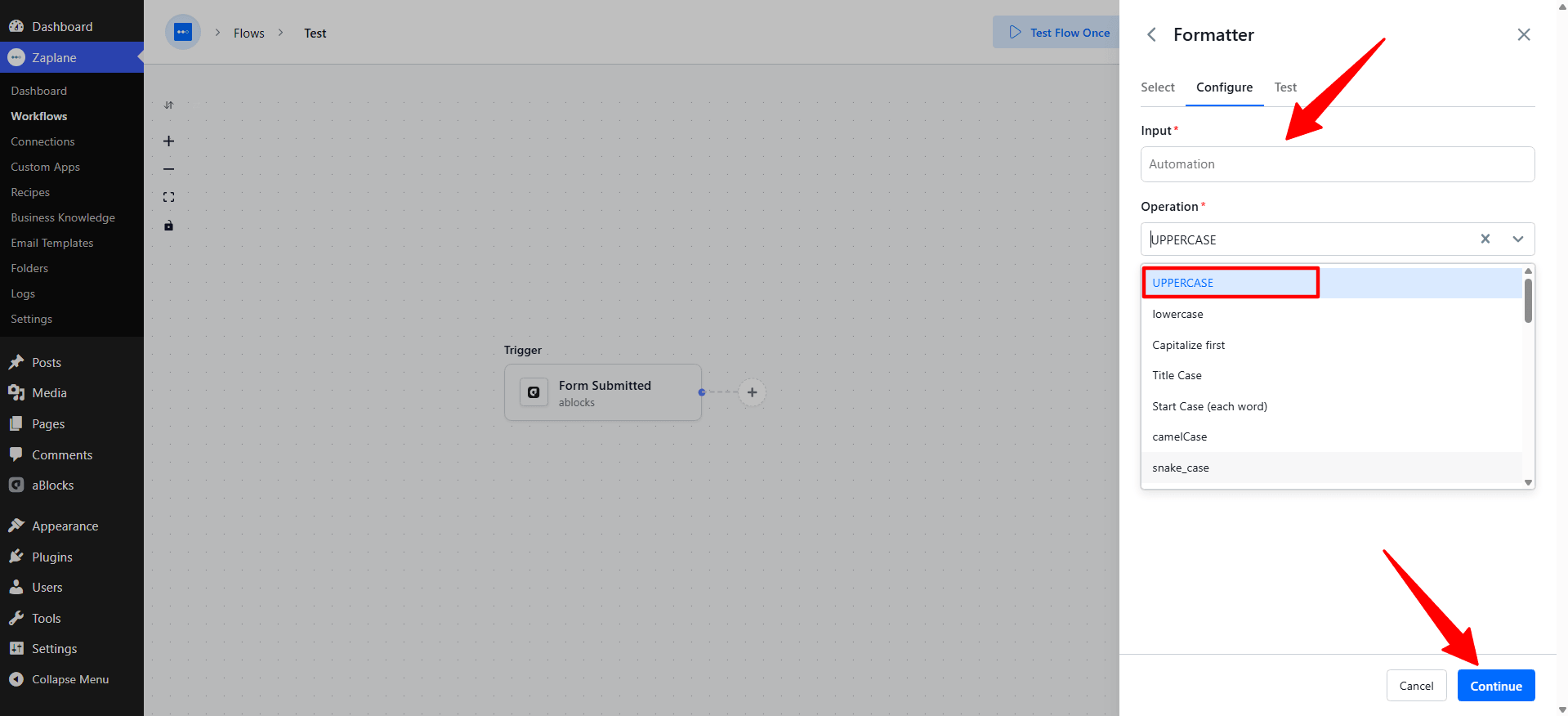Select the UPPERCASE operation option
The width and height of the screenshot is (1568, 716).
pos(1332,283)
